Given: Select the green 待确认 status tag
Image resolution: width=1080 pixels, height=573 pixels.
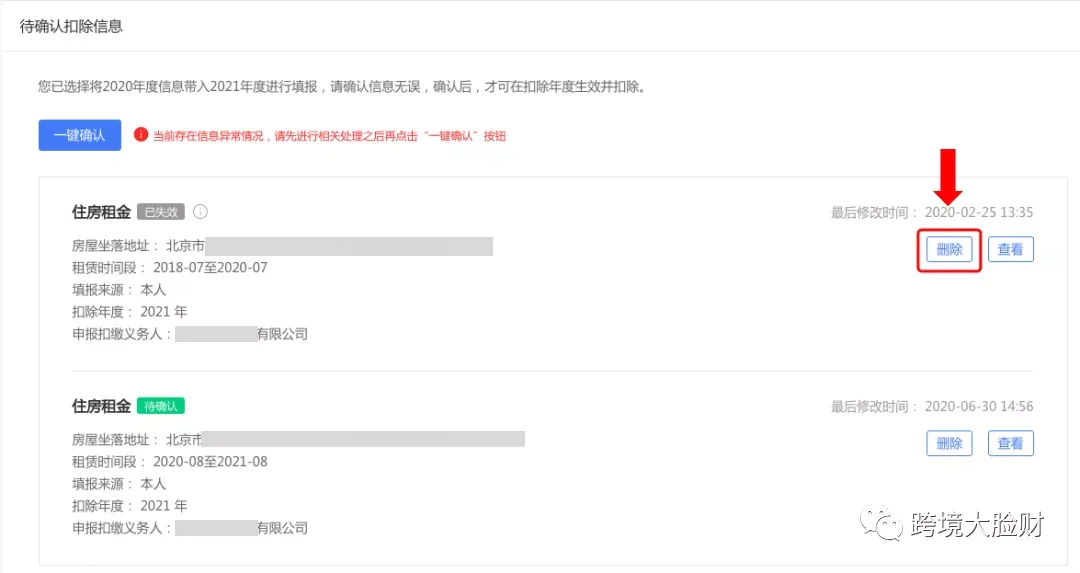Looking at the screenshot, I should pos(161,406).
